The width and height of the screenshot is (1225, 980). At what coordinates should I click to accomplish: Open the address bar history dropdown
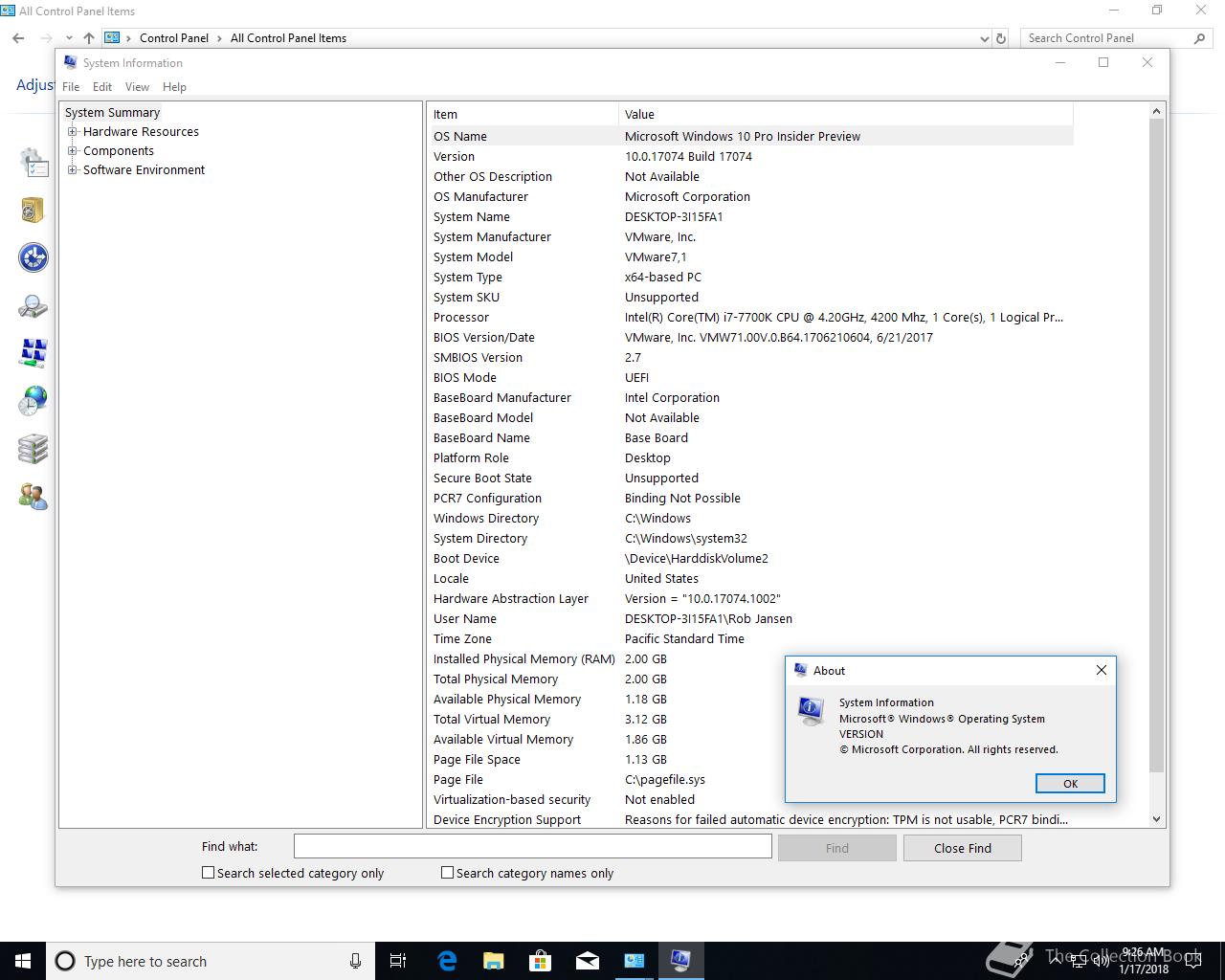pos(985,38)
